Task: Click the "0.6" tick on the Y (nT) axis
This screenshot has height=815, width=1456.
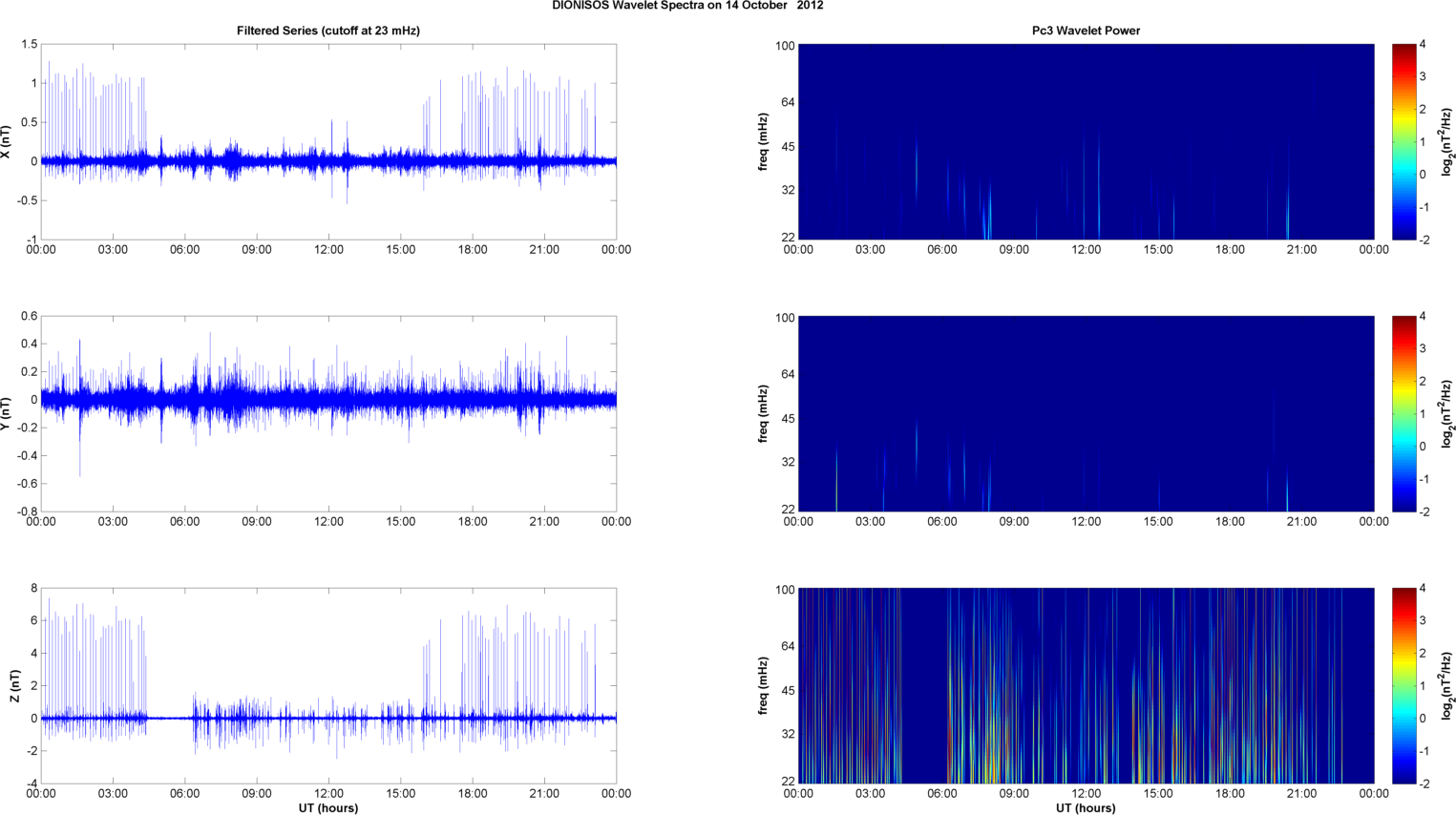Action: tap(29, 317)
